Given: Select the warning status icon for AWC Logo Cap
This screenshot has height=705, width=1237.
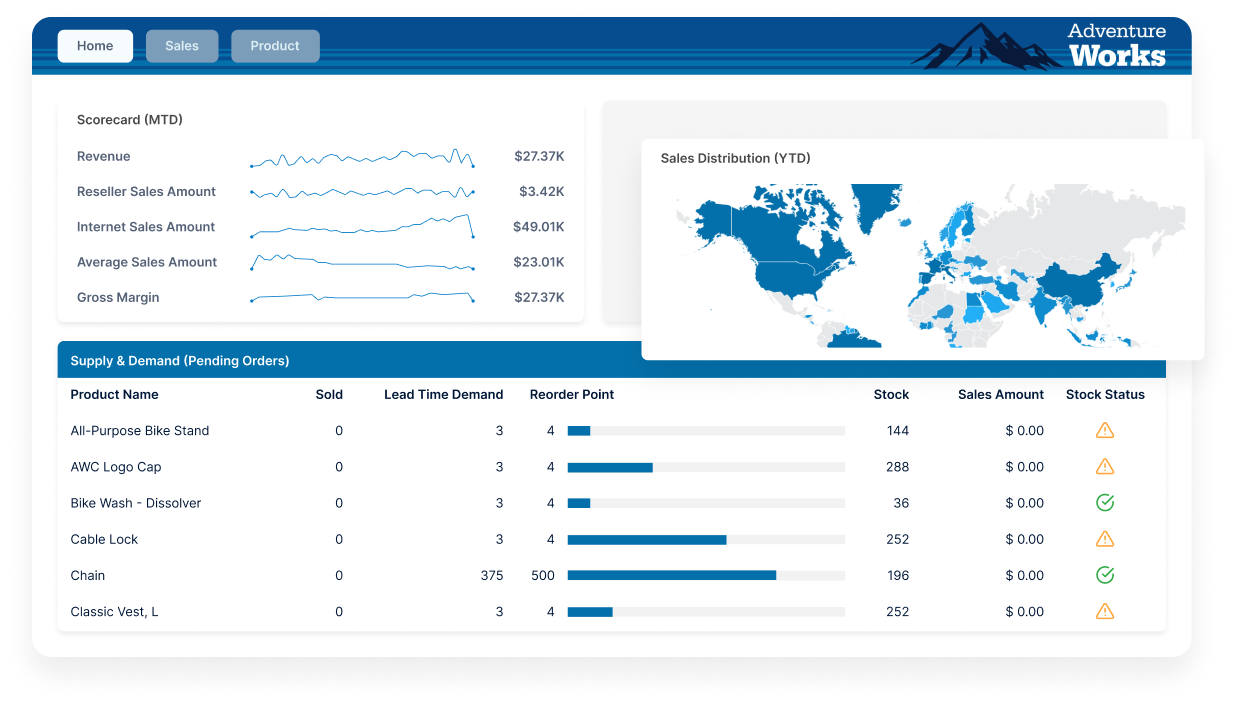Looking at the screenshot, I should (1104, 466).
